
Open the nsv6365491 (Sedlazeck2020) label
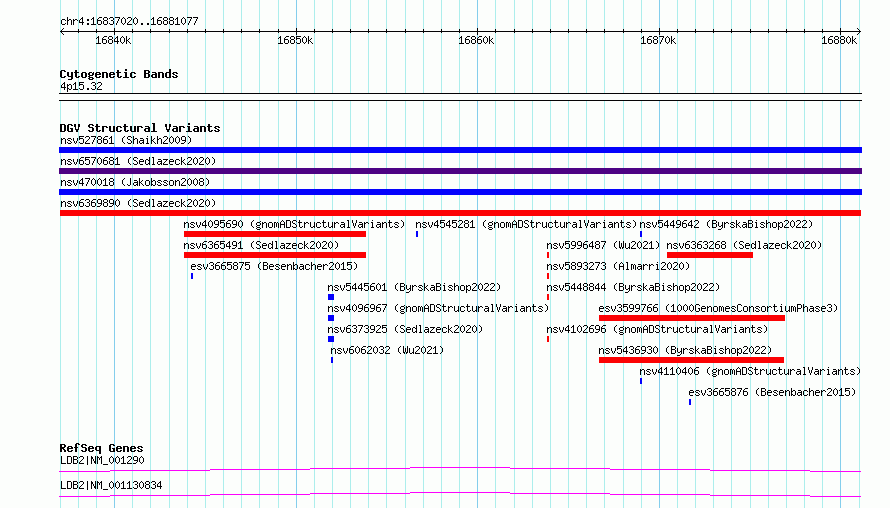261,245
